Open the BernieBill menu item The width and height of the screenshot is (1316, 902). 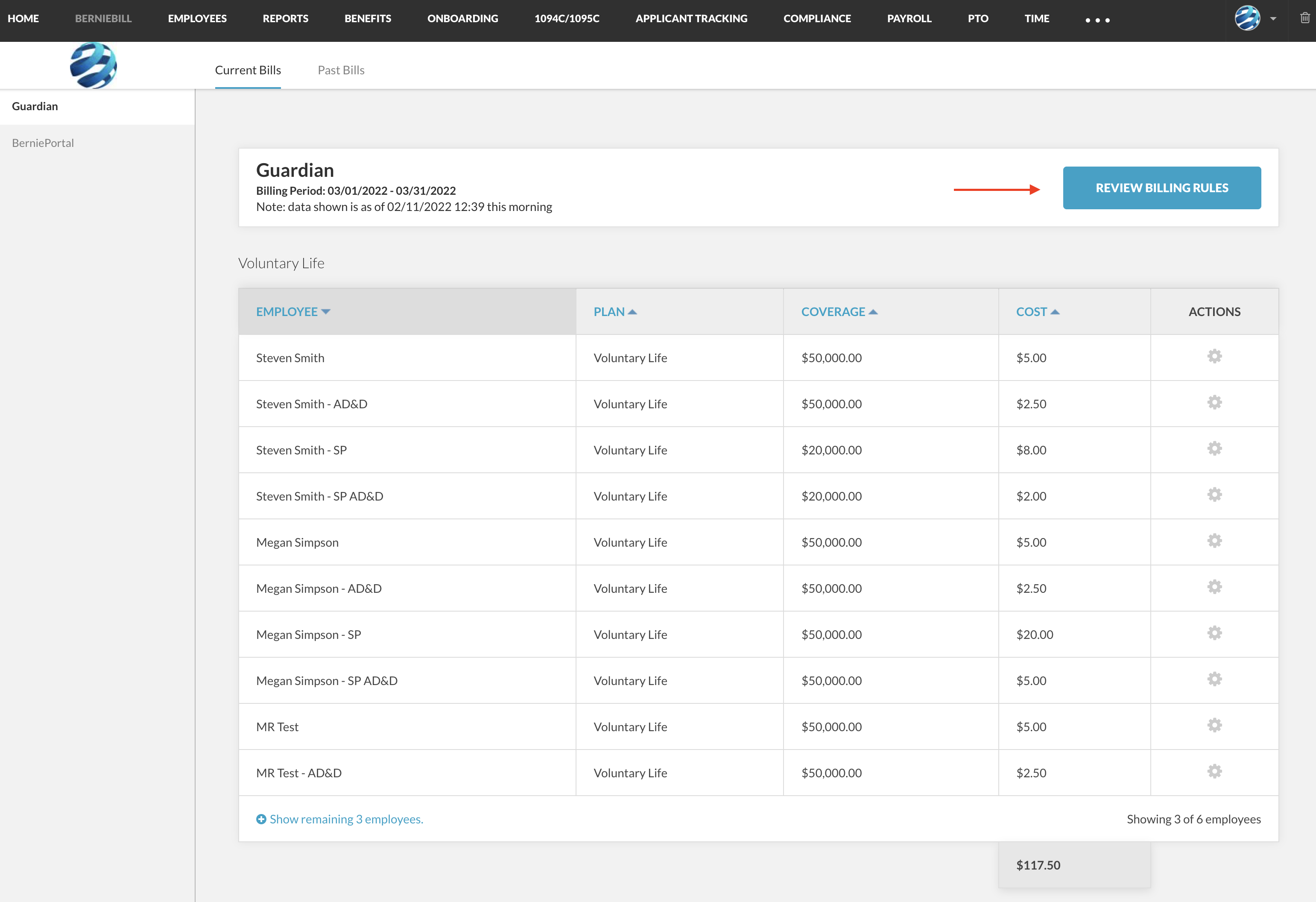click(x=104, y=19)
